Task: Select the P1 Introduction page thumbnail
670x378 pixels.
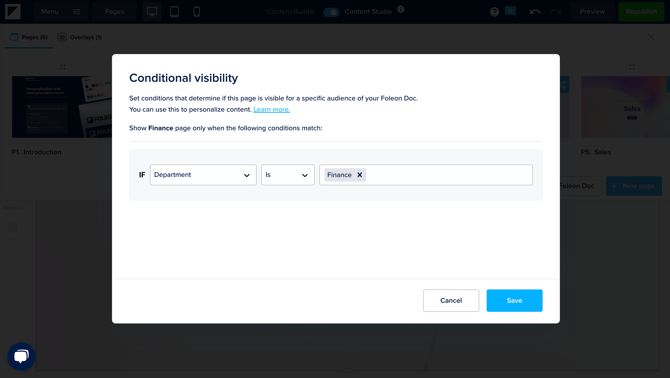Action: [x=62, y=107]
